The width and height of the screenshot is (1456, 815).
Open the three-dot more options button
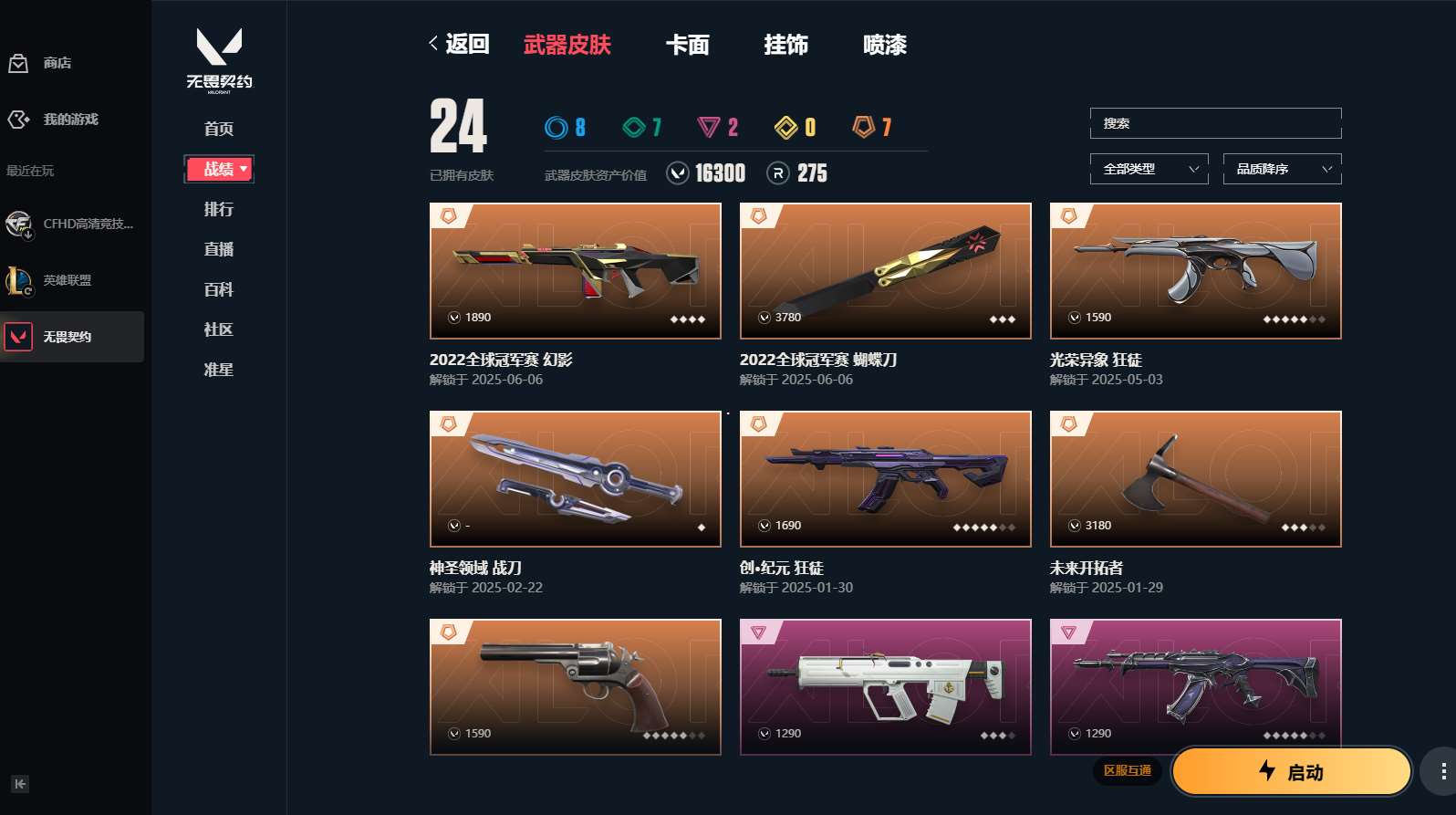1442,772
